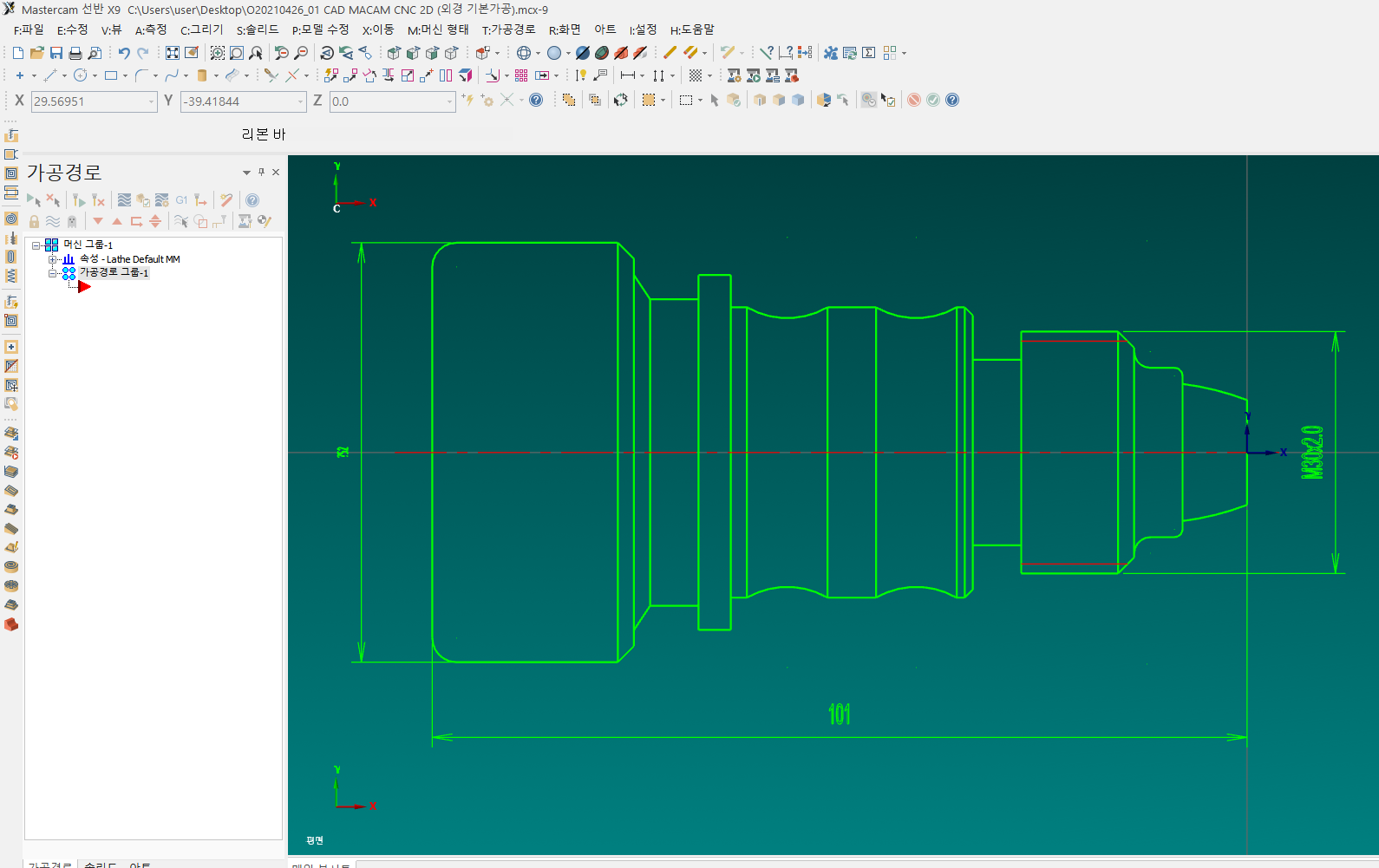Screen dimensions: 1379x868
Task: Click the Toolpaths manager help icon
Action: click(x=252, y=200)
